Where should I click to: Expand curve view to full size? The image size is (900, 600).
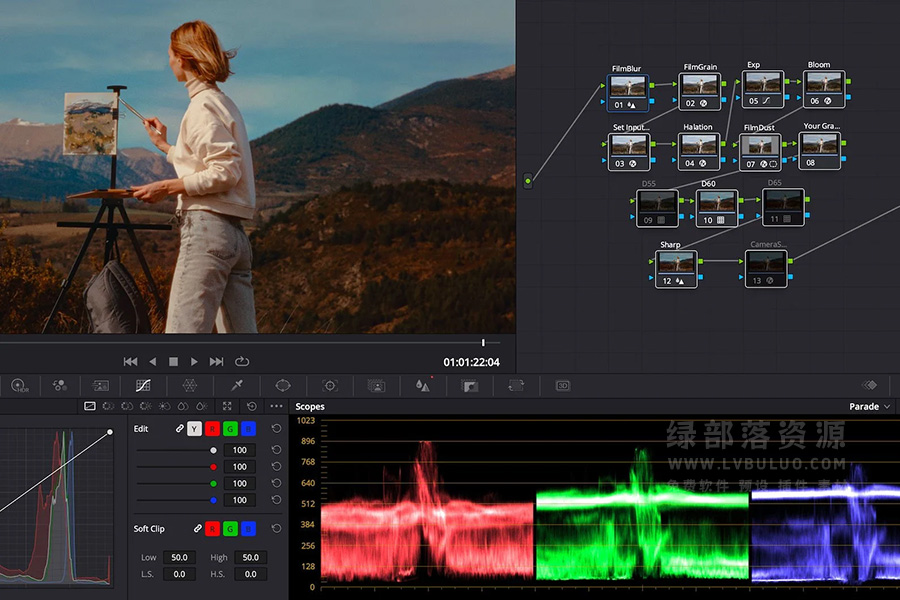tap(227, 406)
